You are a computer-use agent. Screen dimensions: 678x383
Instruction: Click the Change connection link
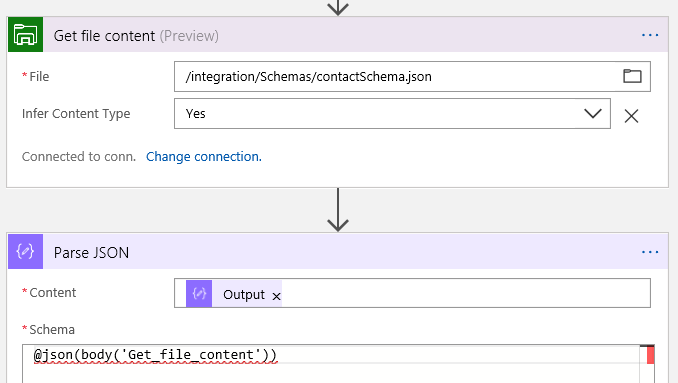(x=204, y=156)
